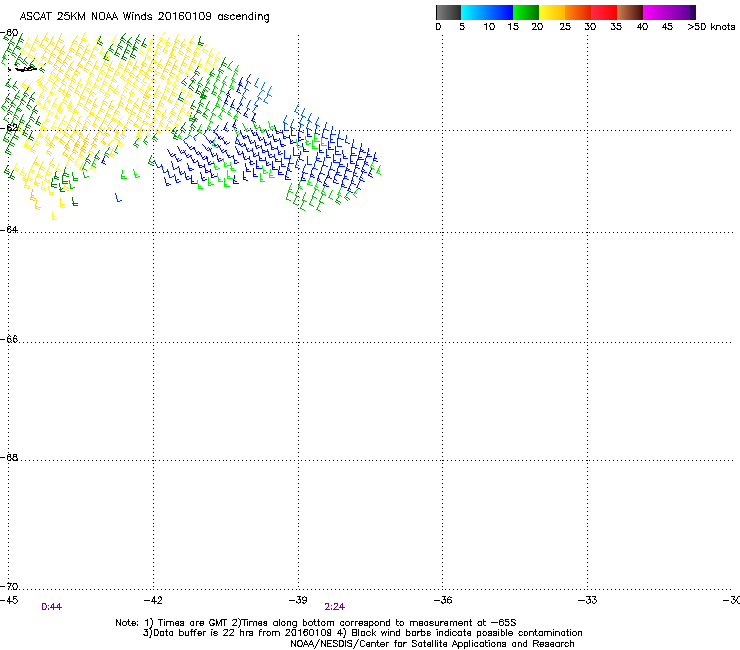
Task: Click the brown 35-40 knots color band
Action: point(630,12)
